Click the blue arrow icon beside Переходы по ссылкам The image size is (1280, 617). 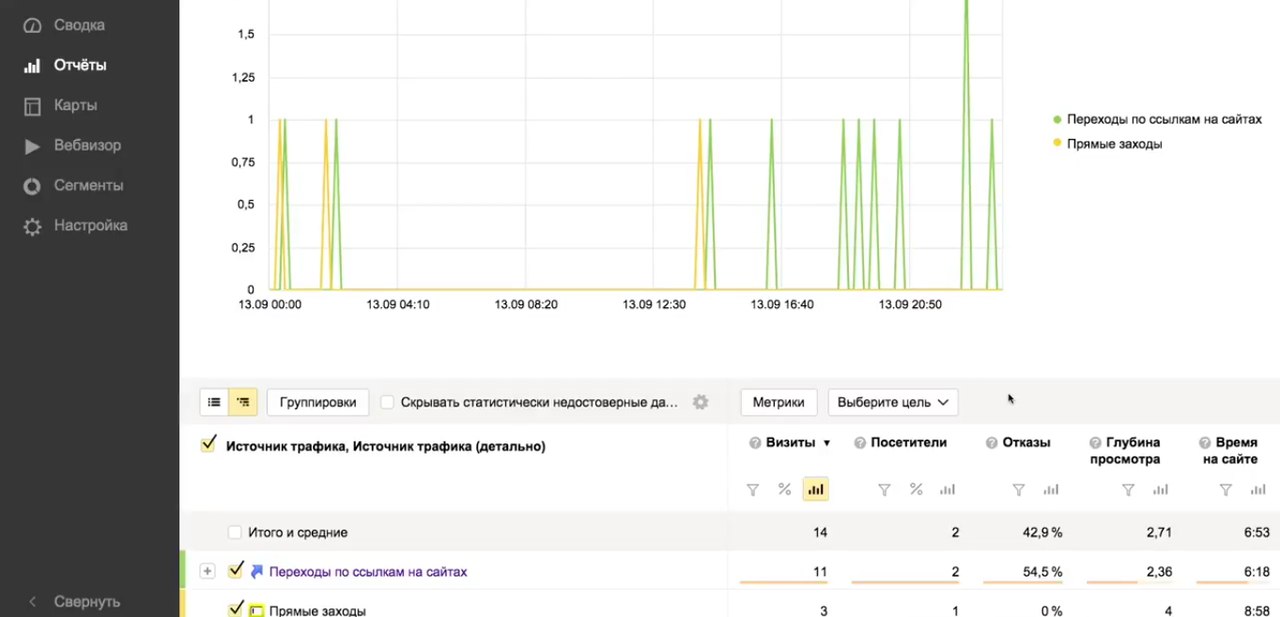pyautogui.click(x=257, y=572)
